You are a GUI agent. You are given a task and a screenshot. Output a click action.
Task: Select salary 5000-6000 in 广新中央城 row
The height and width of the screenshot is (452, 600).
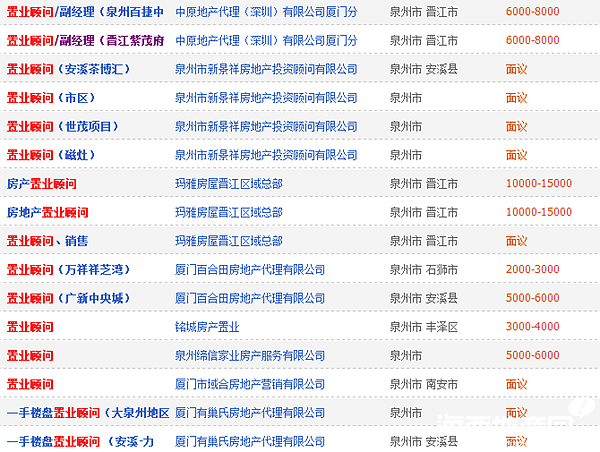533,298
